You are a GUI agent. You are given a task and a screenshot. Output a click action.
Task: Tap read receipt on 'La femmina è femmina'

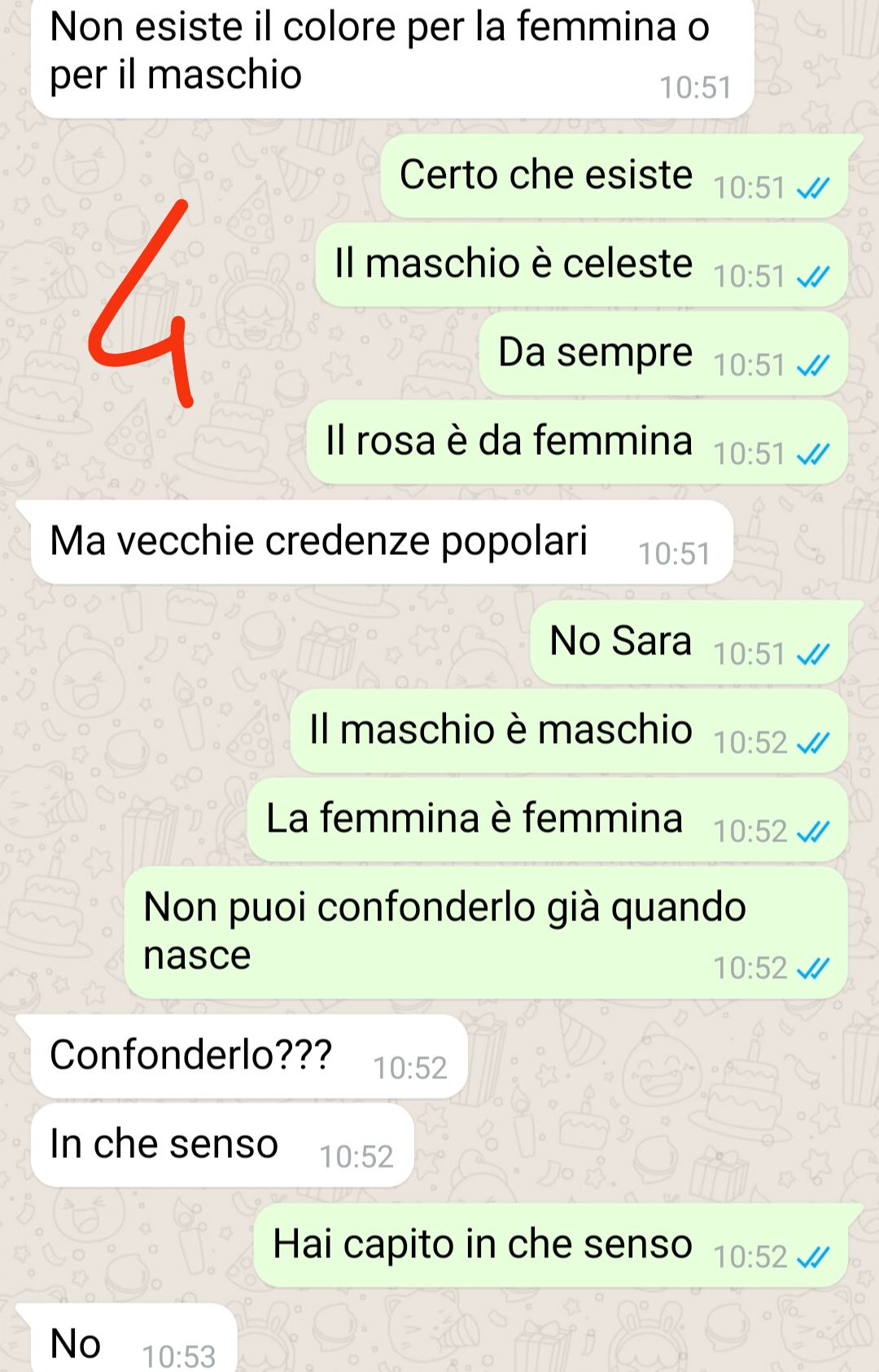(813, 832)
